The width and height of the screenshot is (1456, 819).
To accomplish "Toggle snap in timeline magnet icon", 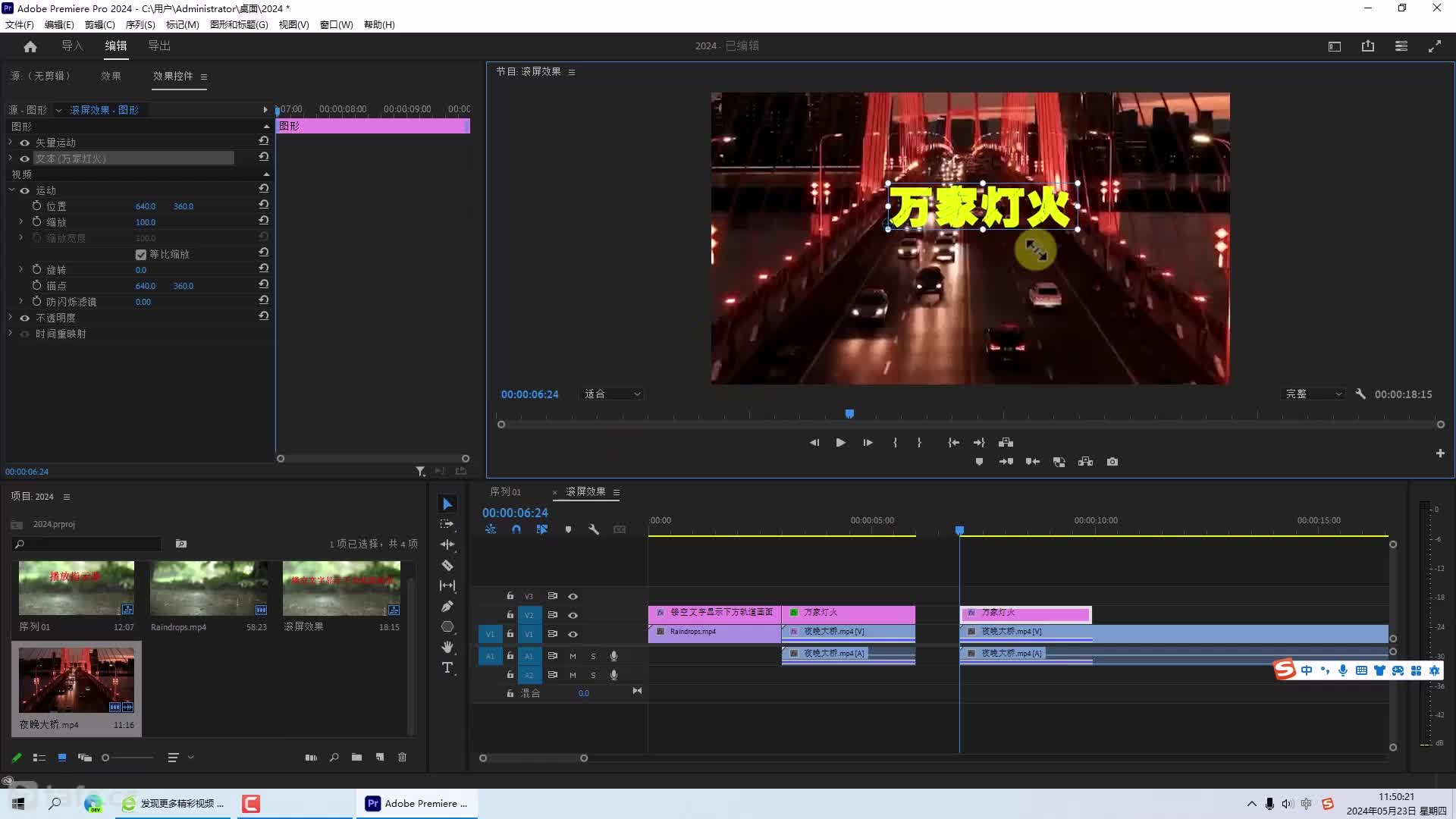I will pos(516,530).
